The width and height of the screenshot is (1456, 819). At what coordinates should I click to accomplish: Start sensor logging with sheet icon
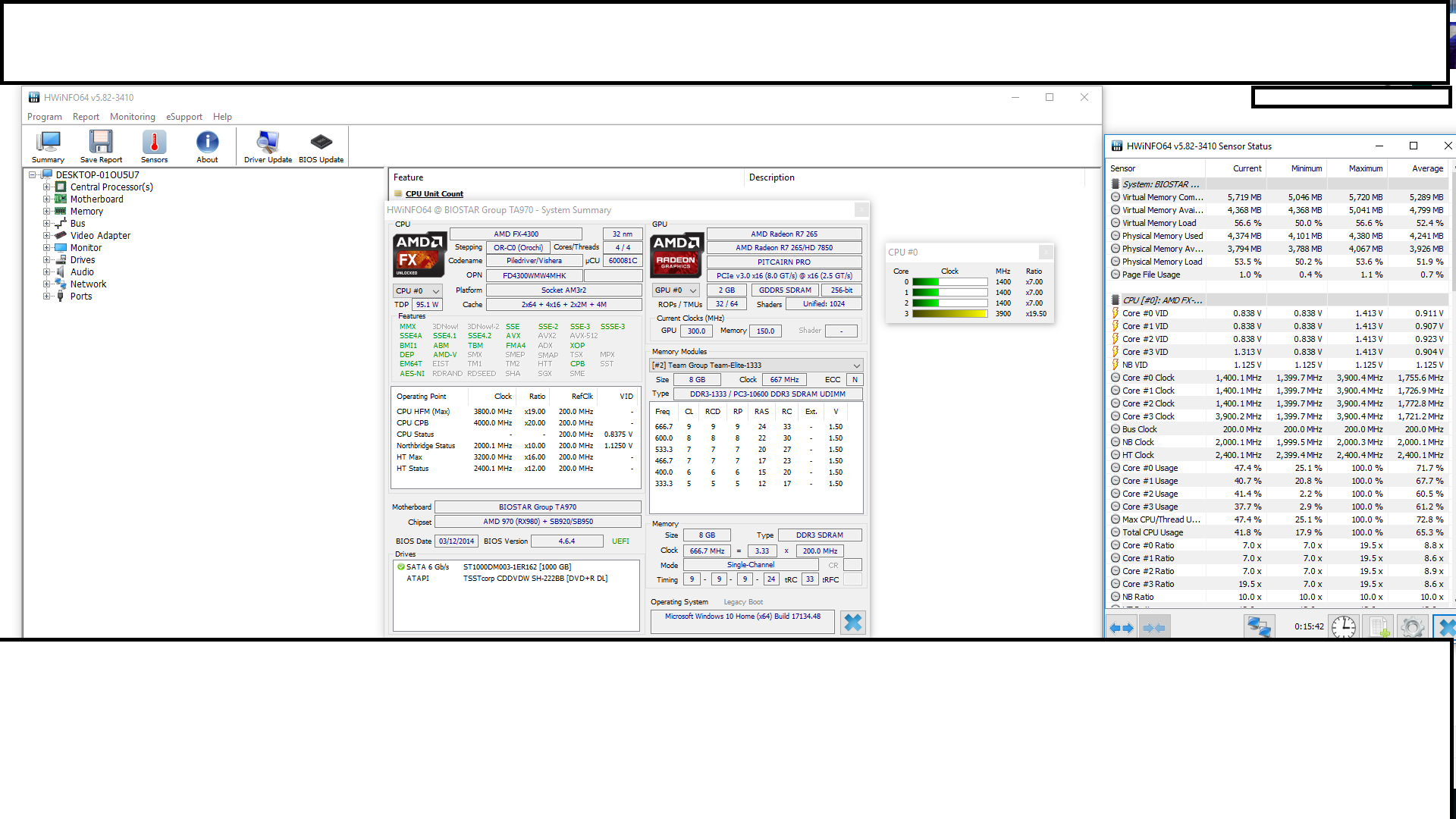coord(1378,627)
